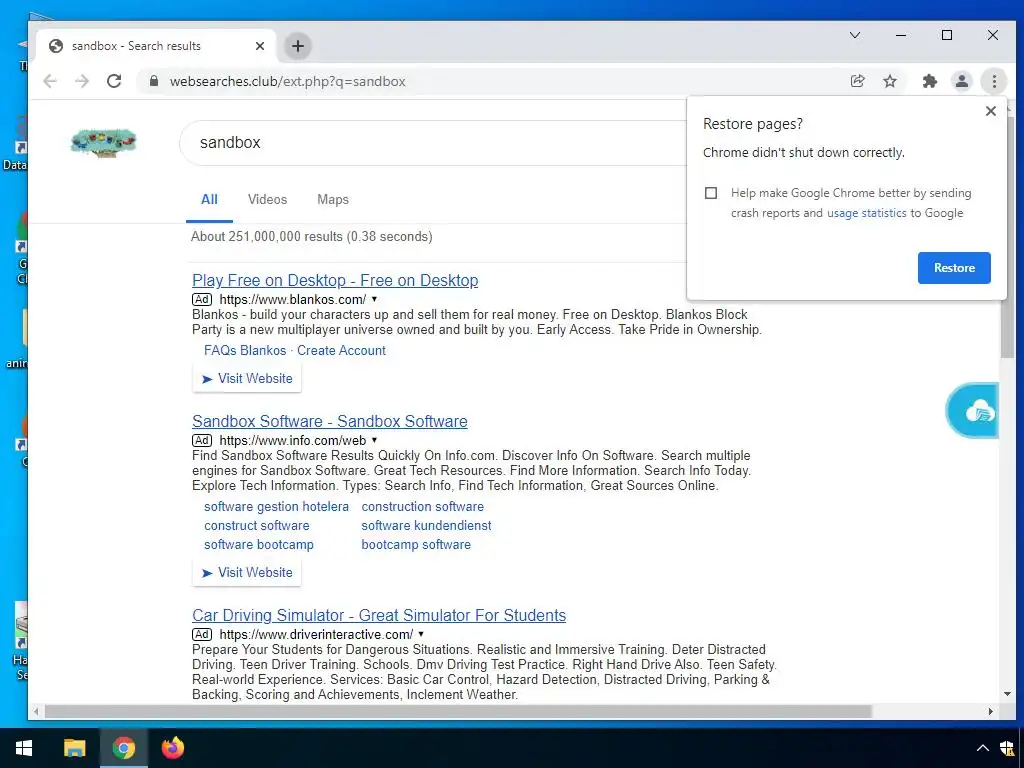Open the Chrome profile avatar
This screenshot has height=768, width=1024.
[962, 81]
